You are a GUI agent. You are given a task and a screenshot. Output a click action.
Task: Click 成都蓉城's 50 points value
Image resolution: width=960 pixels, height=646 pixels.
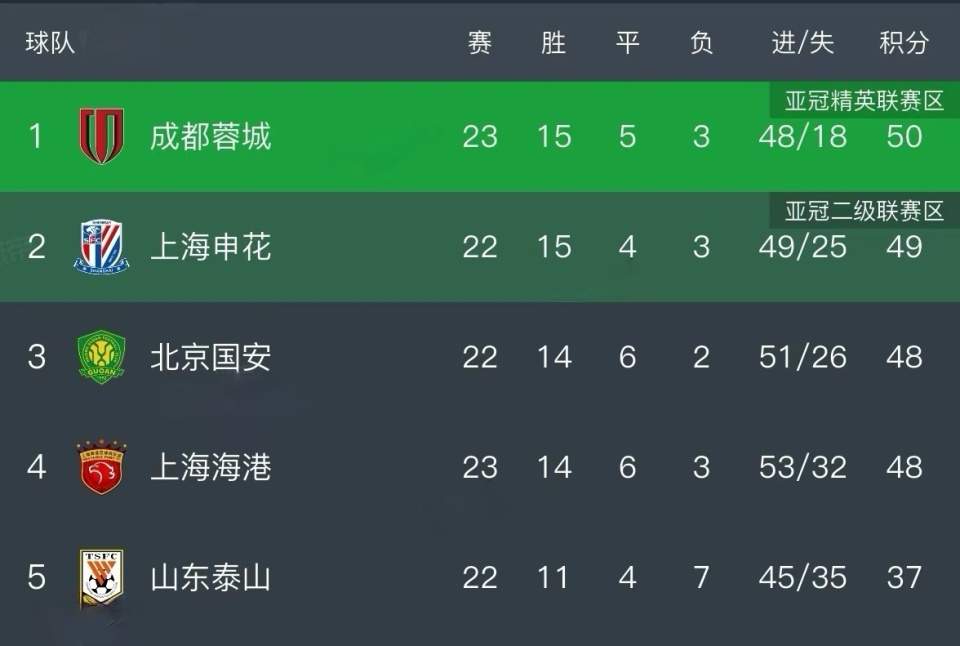click(903, 136)
